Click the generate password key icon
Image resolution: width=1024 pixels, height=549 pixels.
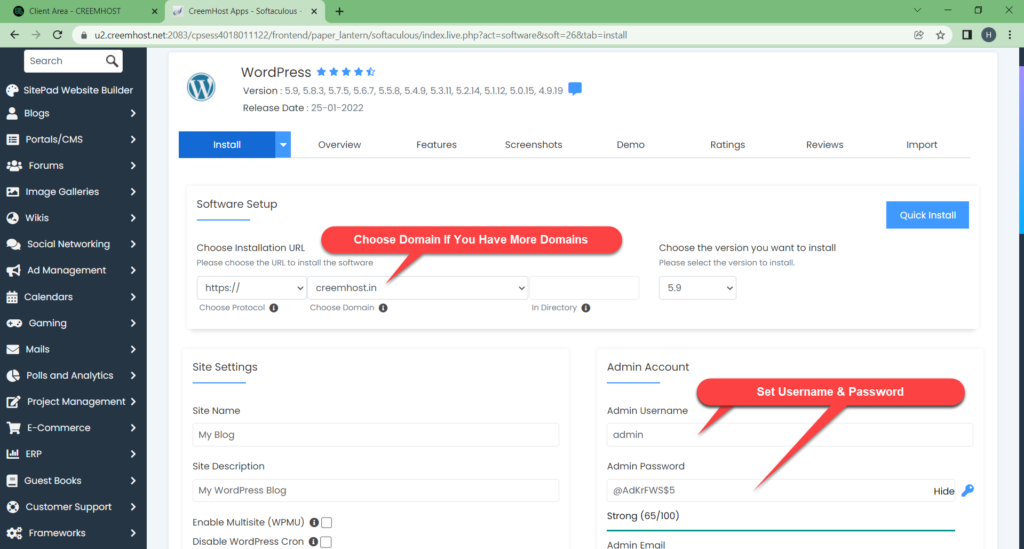[x=968, y=490]
